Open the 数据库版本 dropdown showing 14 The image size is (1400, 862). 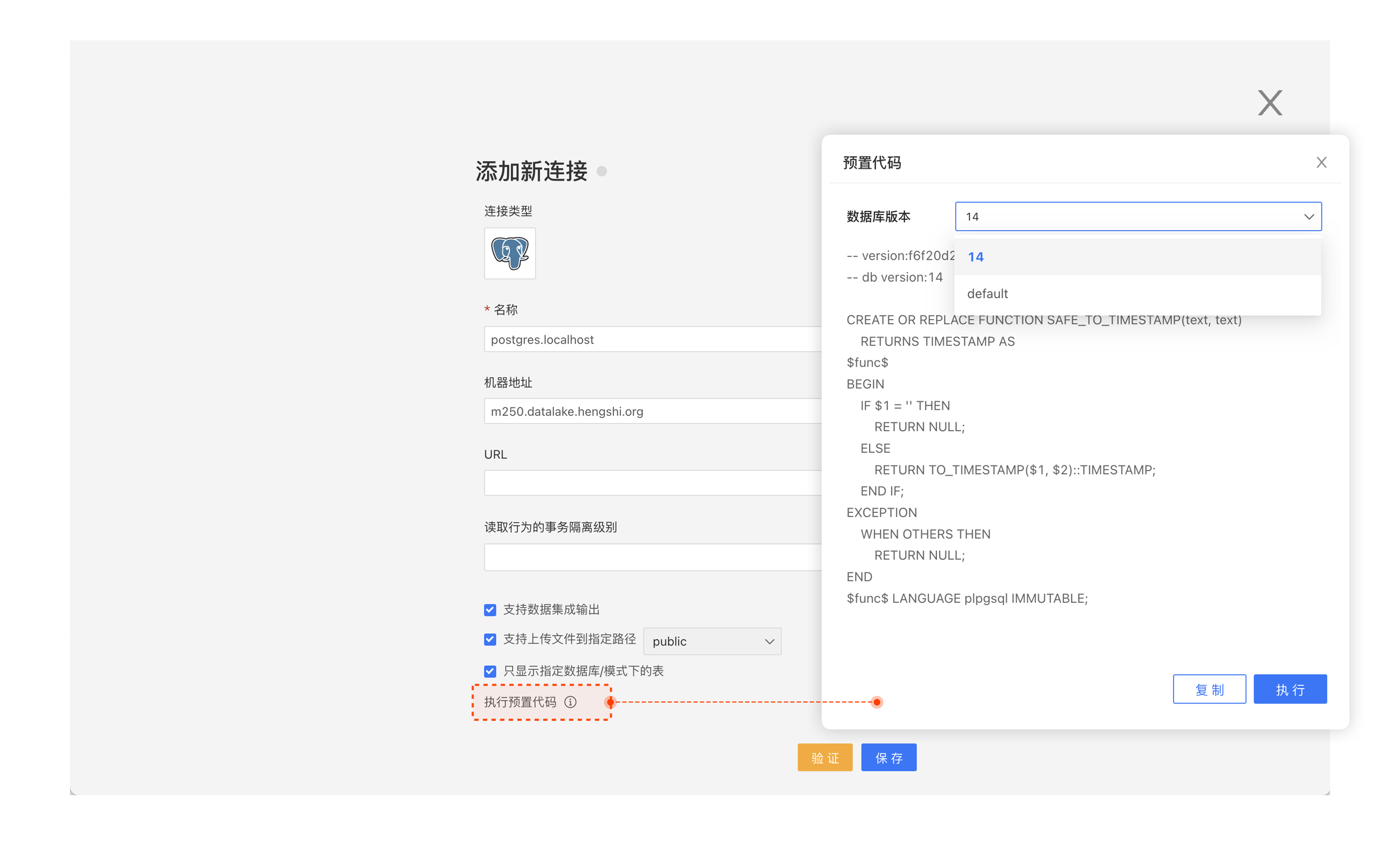[1138, 217]
